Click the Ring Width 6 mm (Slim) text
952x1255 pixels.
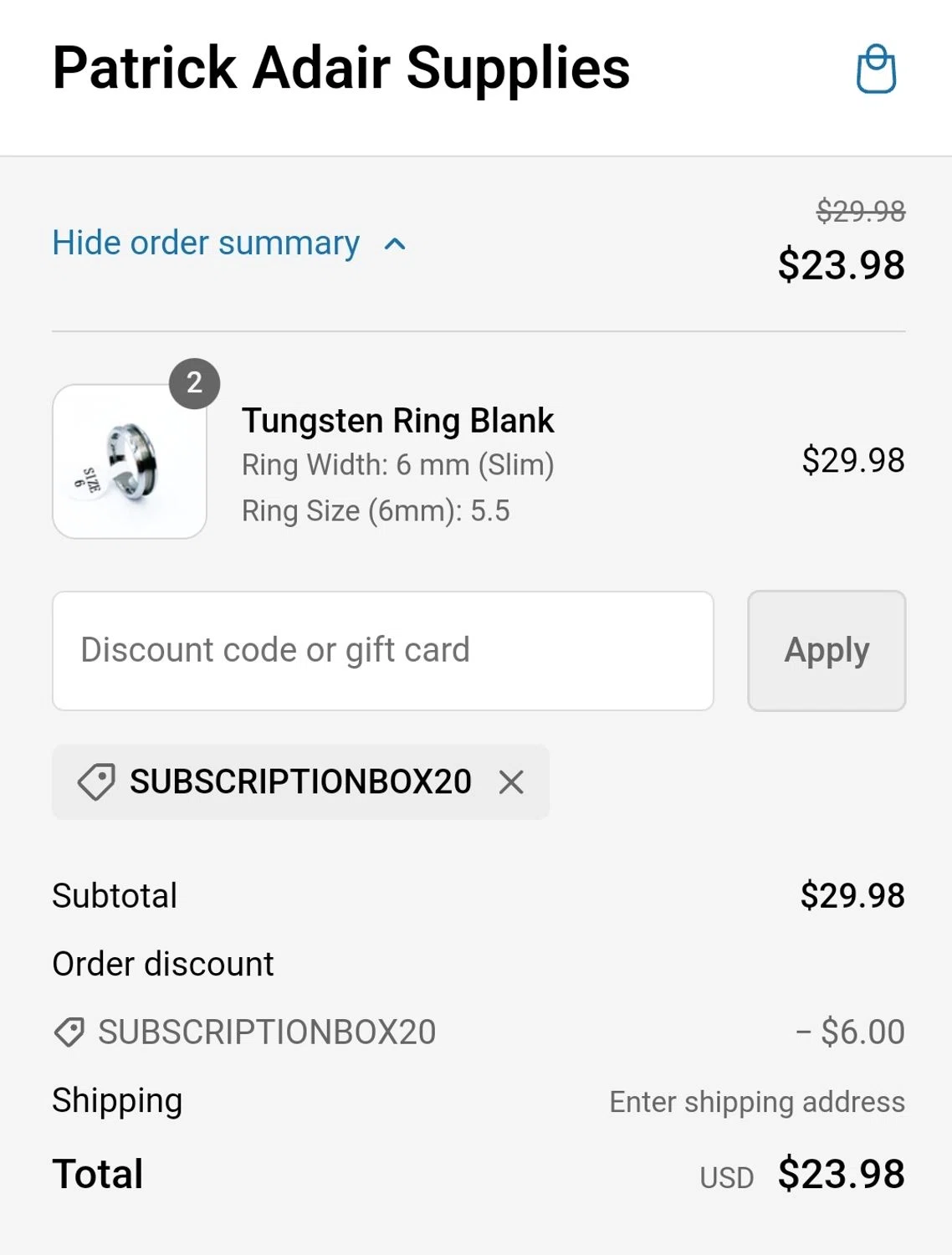coord(397,465)
